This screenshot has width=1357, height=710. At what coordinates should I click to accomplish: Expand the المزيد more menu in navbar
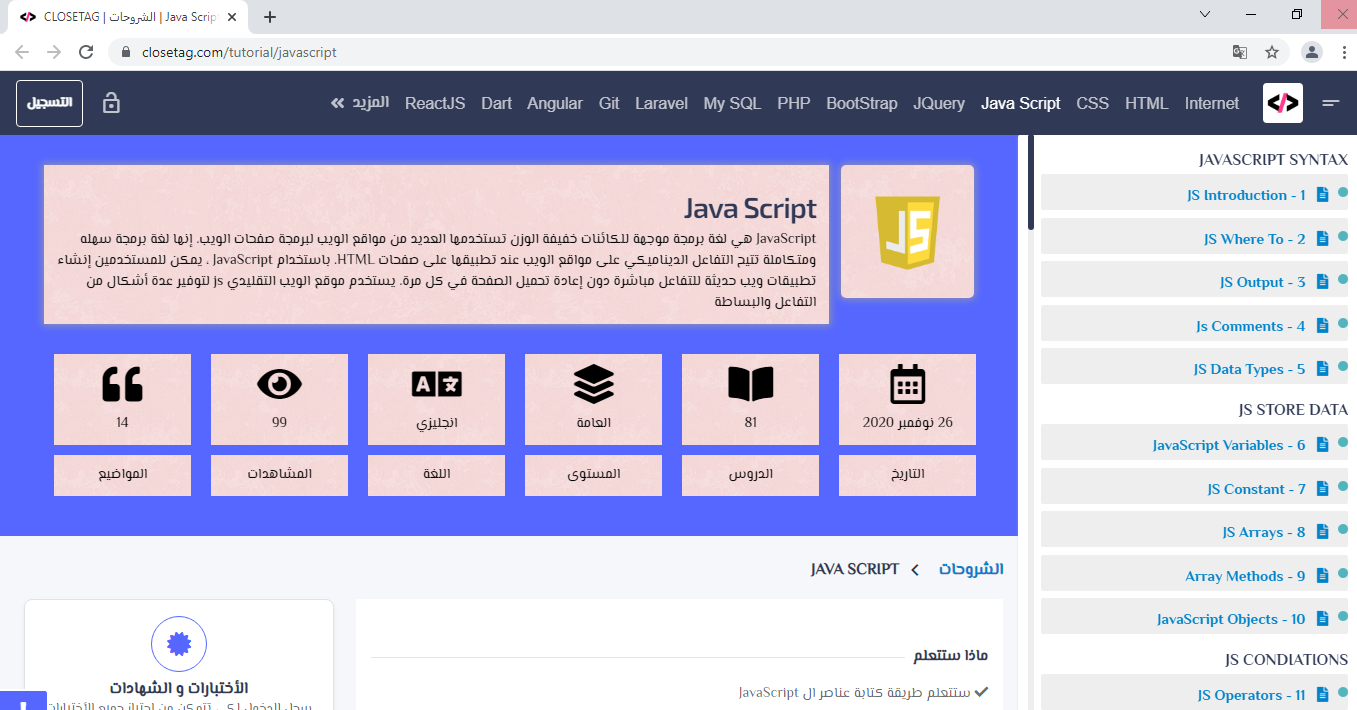click(x=359, y=103)
